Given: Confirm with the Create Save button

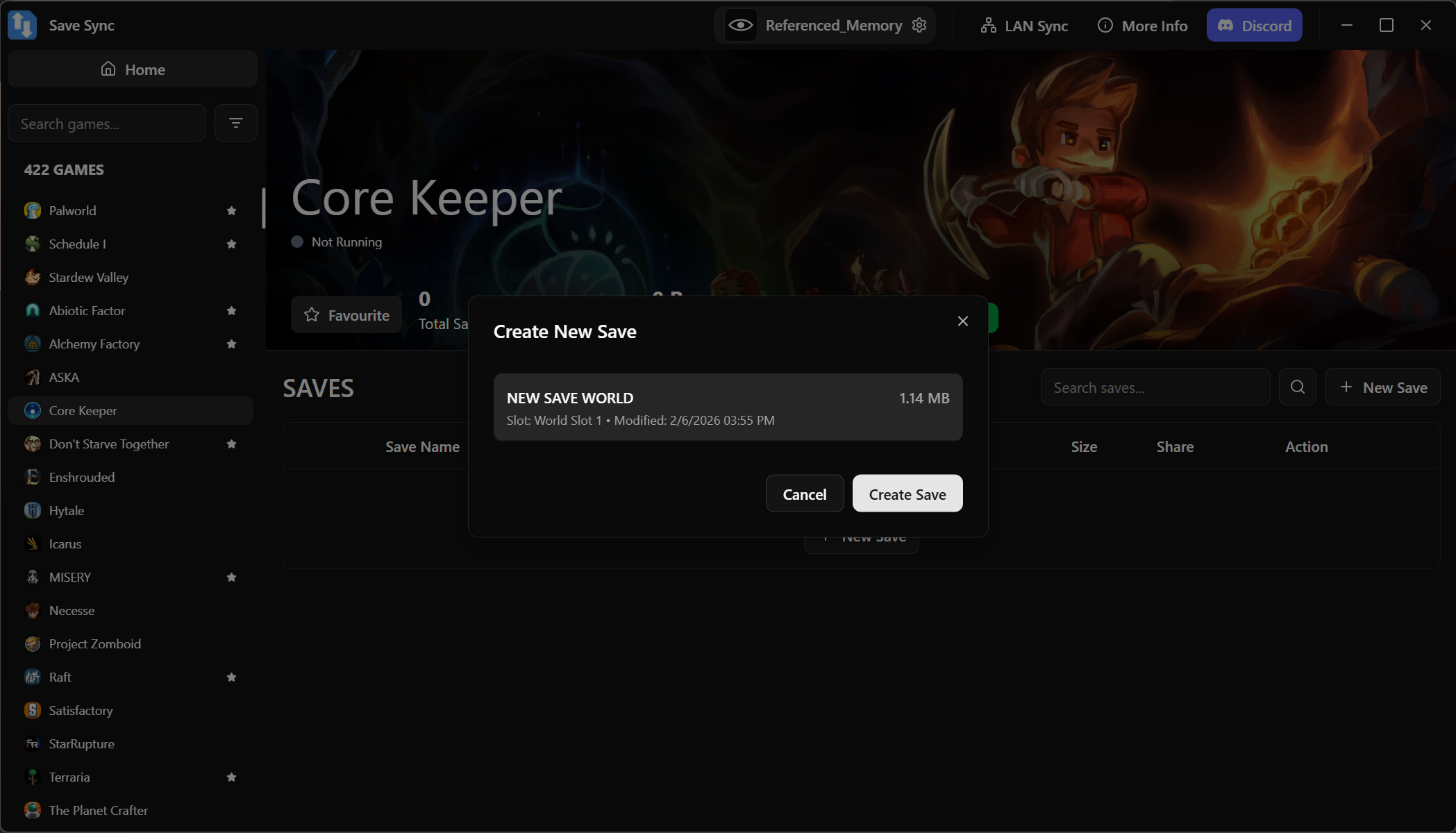Looking at the screenshot, I should (907, 494).
